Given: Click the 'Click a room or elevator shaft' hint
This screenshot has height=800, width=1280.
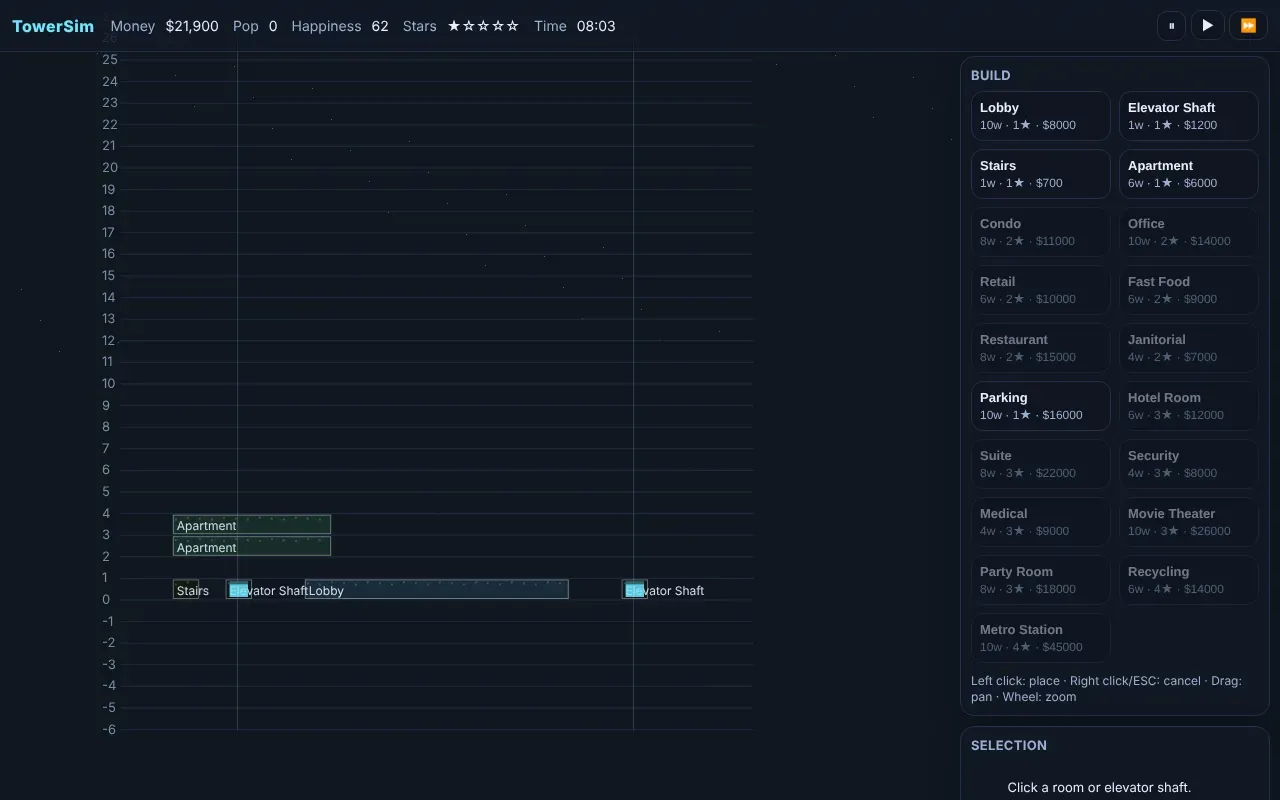Looking at the screenshot, I should (1099, 787).
